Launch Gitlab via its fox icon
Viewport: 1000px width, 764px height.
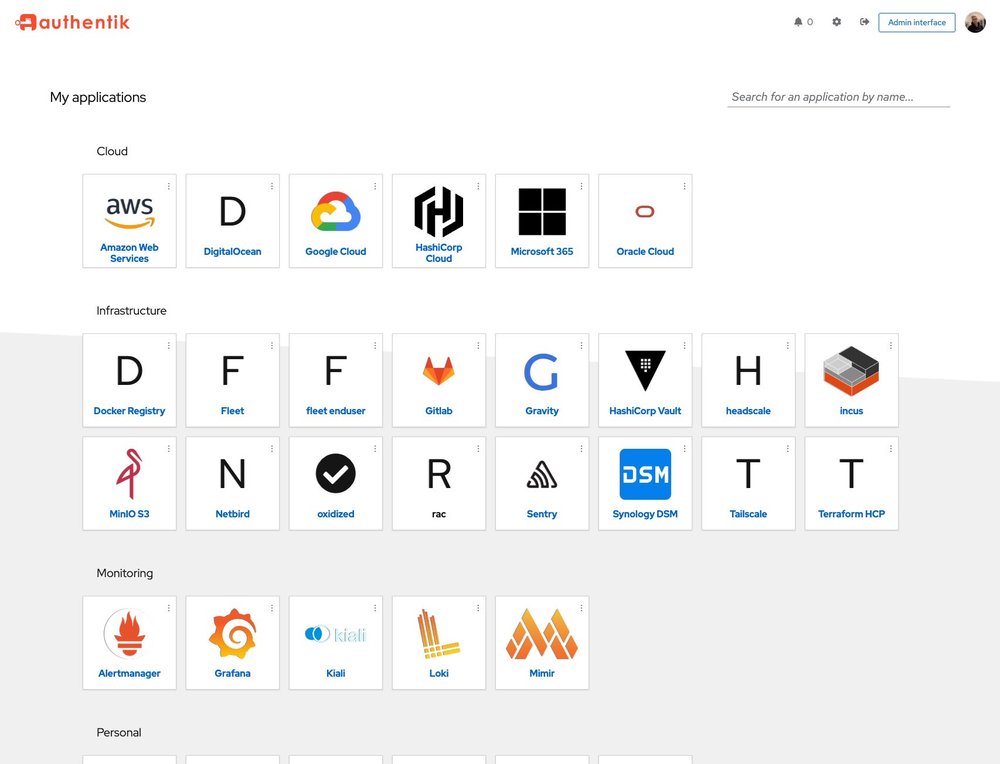coord(439,371)
